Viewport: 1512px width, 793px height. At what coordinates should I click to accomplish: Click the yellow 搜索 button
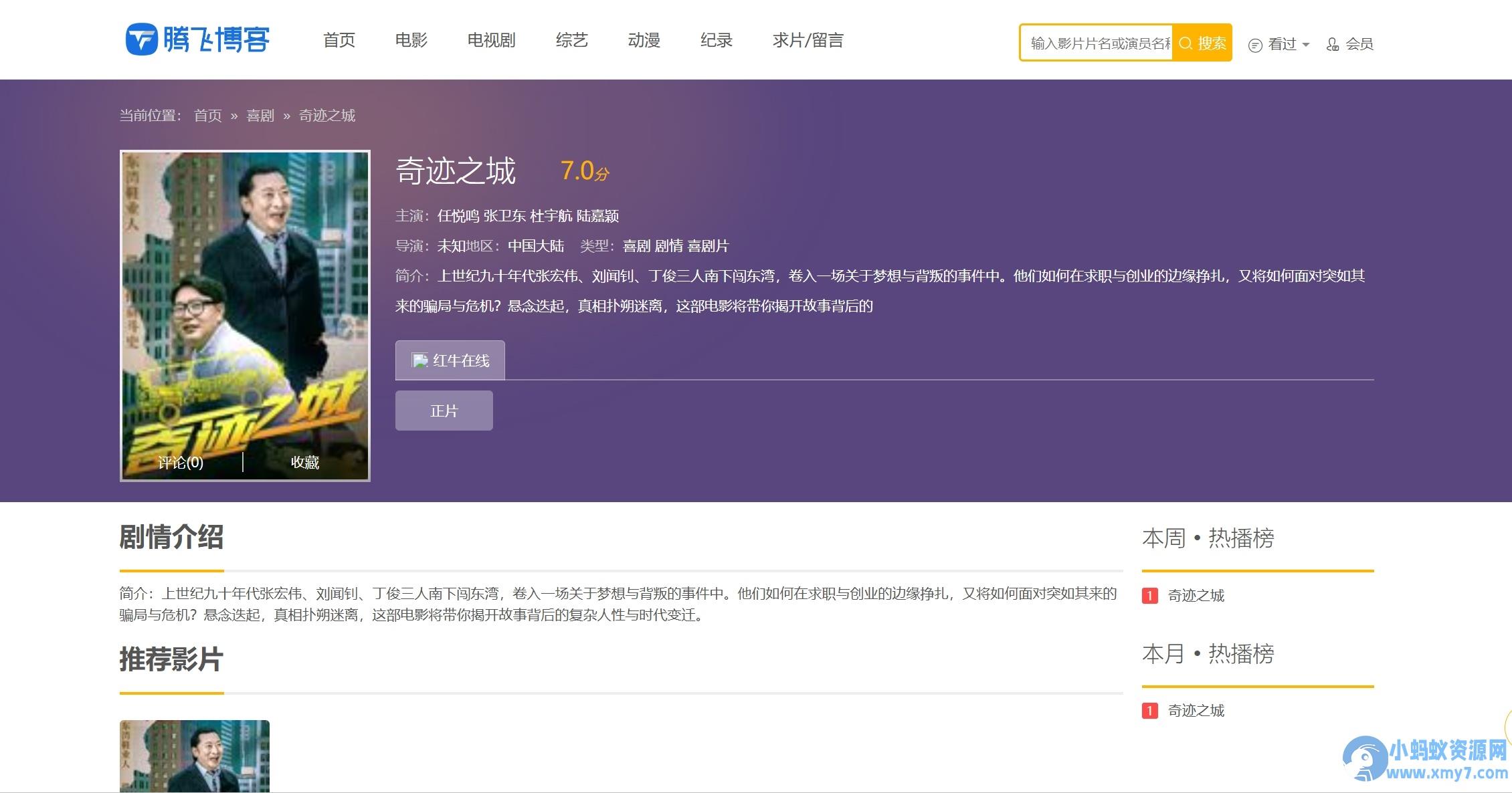1202,43
